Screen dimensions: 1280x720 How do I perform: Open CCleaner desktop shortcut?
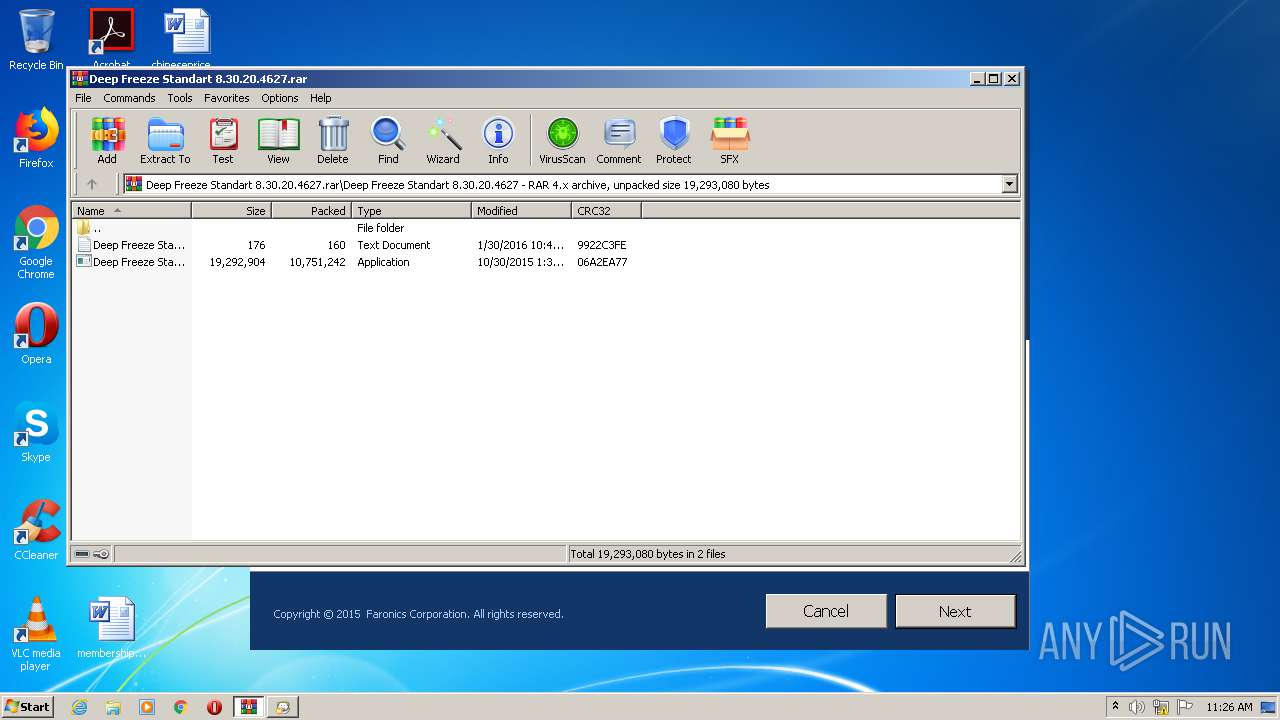coord(36,530)
